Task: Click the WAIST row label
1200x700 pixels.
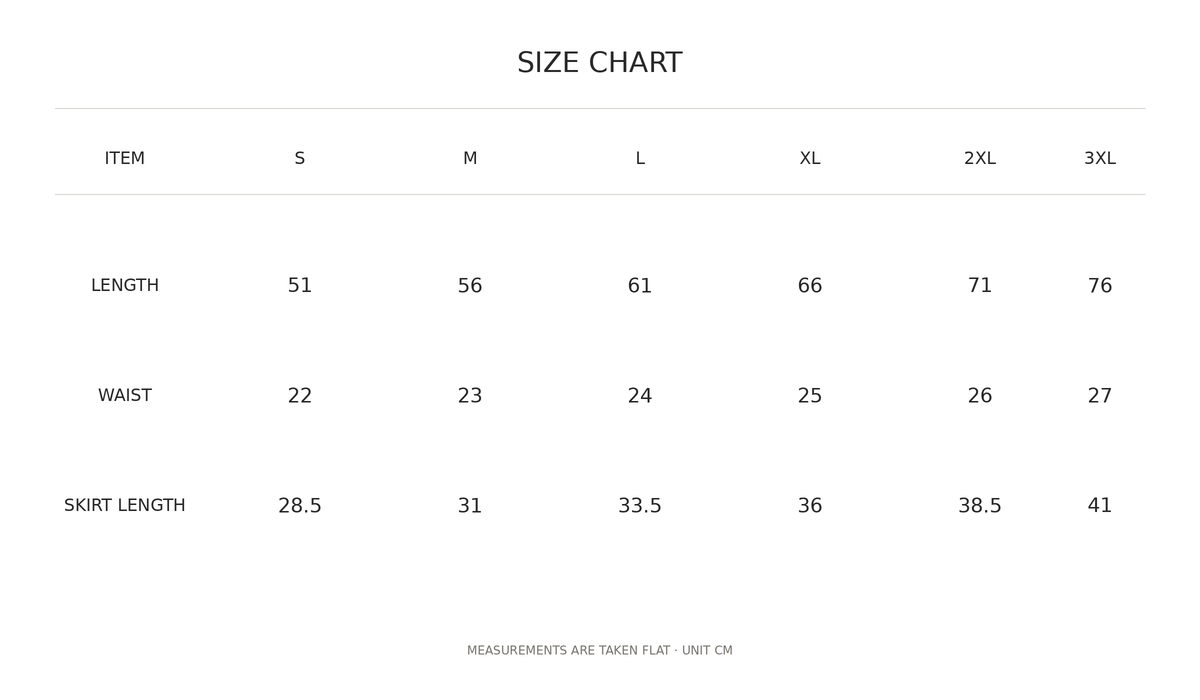Action: (x=125, y=395)
